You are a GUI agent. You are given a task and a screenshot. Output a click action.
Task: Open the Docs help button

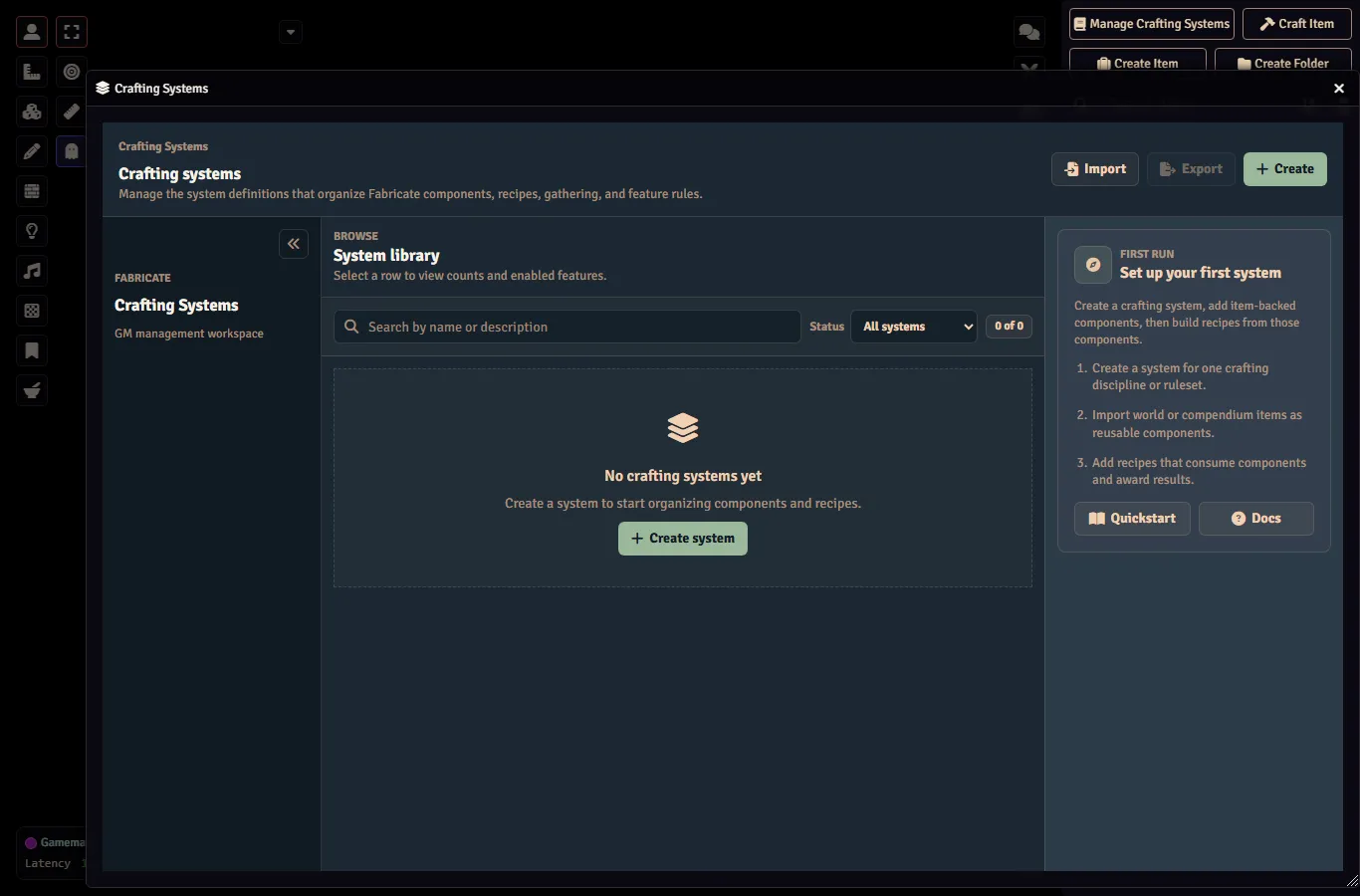tap(1256, 519)
